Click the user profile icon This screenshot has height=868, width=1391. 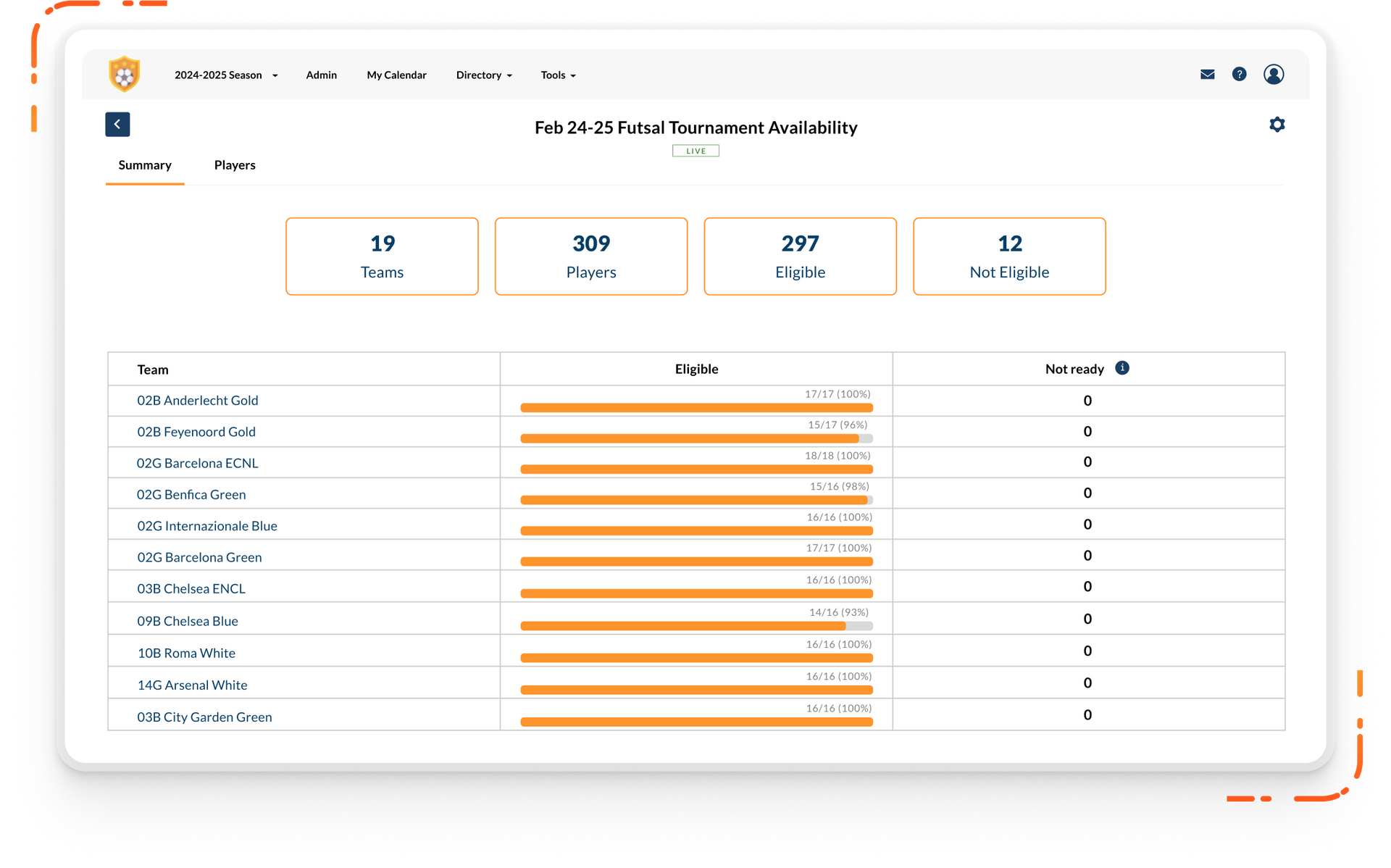pyautogui.click(x=1274, y=74)
